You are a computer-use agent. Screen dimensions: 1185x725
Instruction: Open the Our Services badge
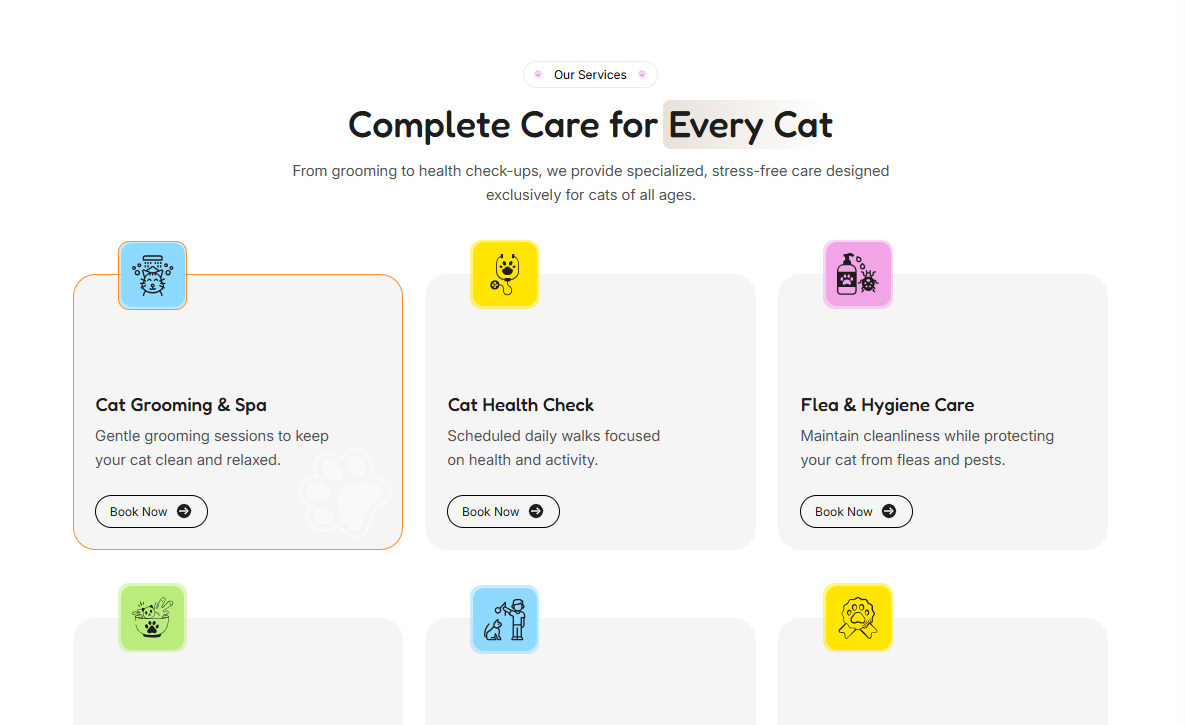590,74
